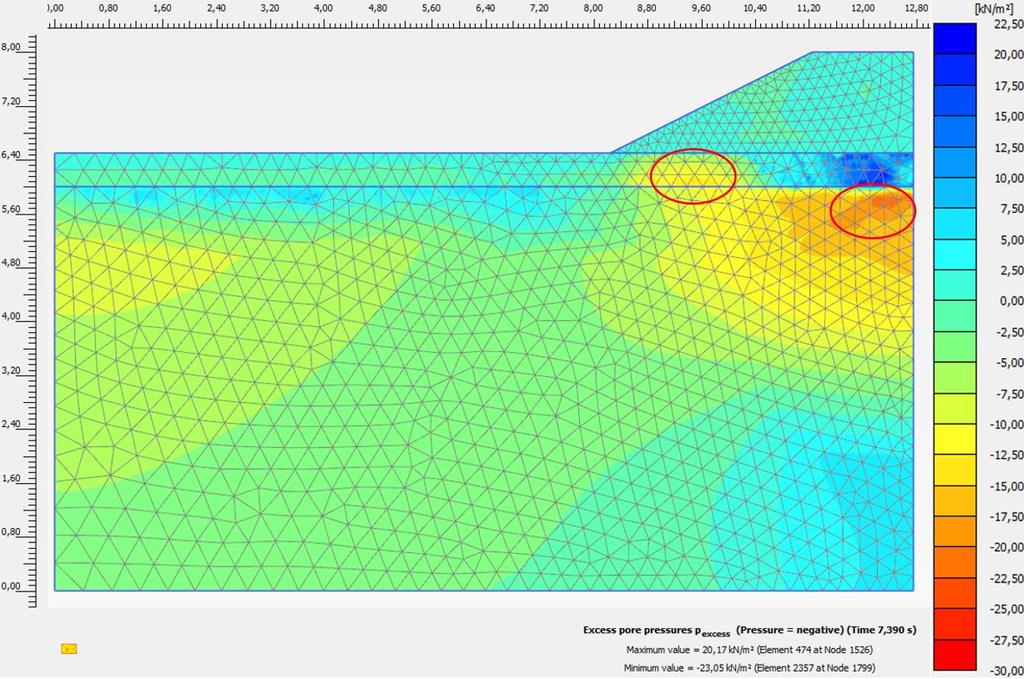Click the 8,00 mark on horizontal ruler
The height and width of the screenshot is (679, 1024).
593,8
